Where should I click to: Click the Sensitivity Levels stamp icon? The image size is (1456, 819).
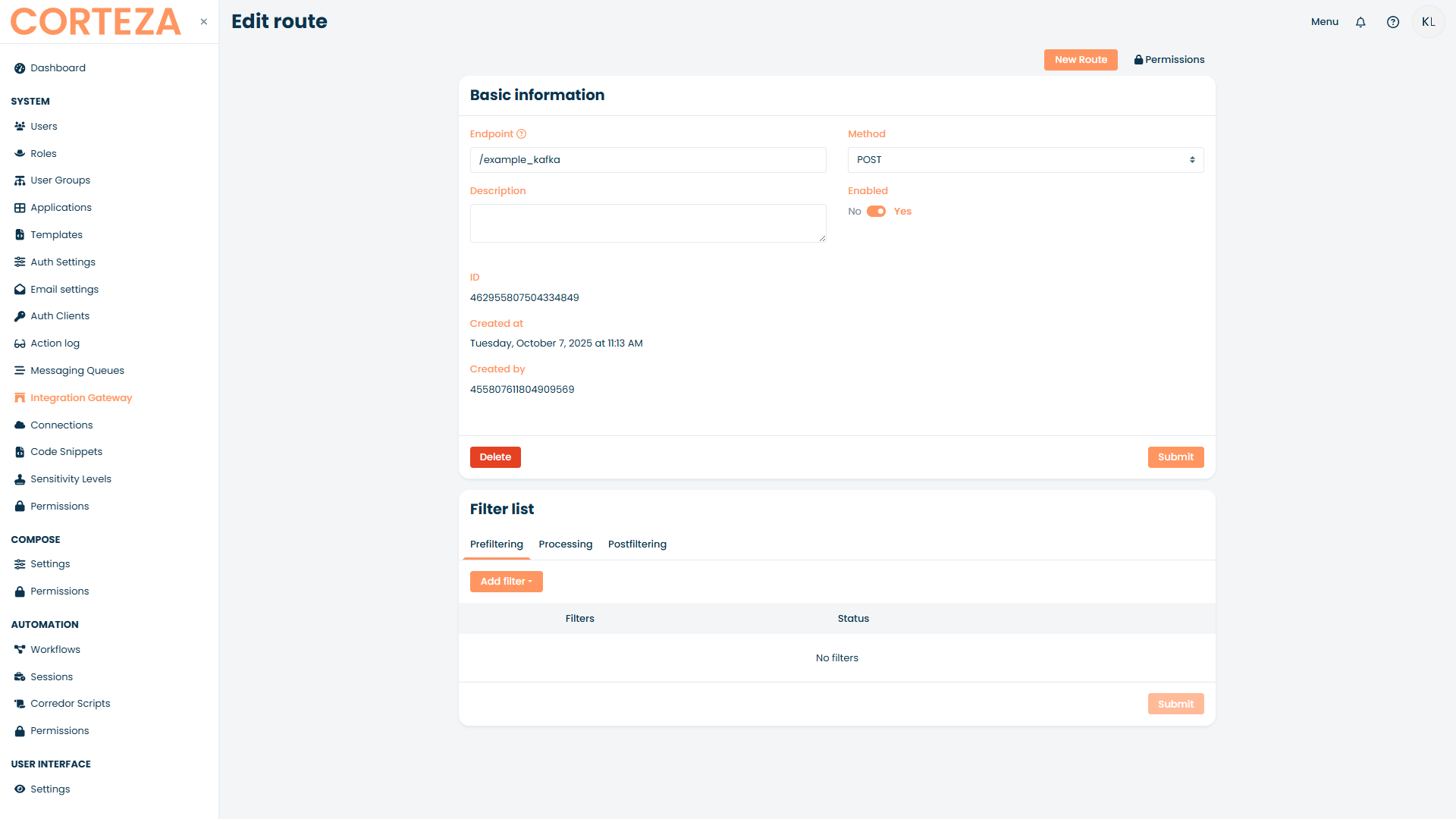(x=20, y=479)
